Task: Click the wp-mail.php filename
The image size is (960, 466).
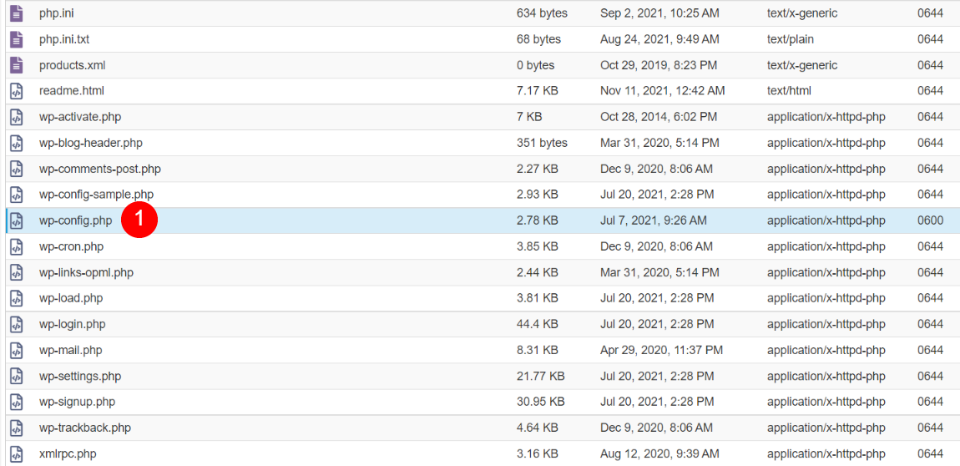Action: click(70, 350)
